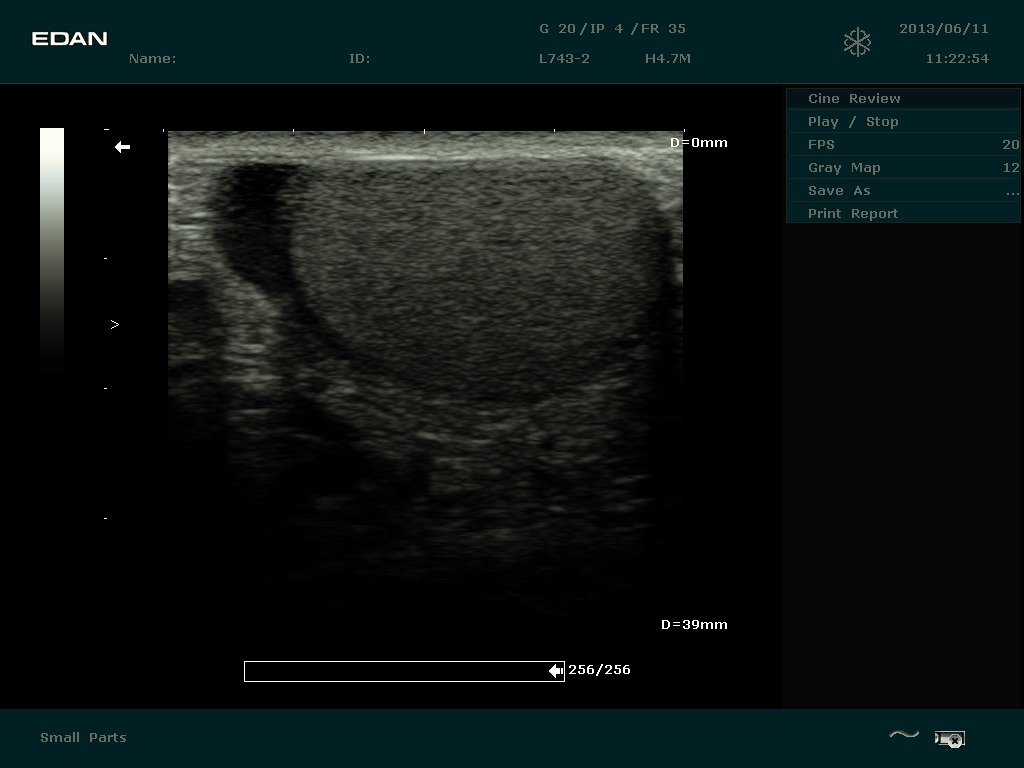This screenshot has height=768, width=1024.
Task: Click the disconnected USB drive status icon
Action: (949, 739)
